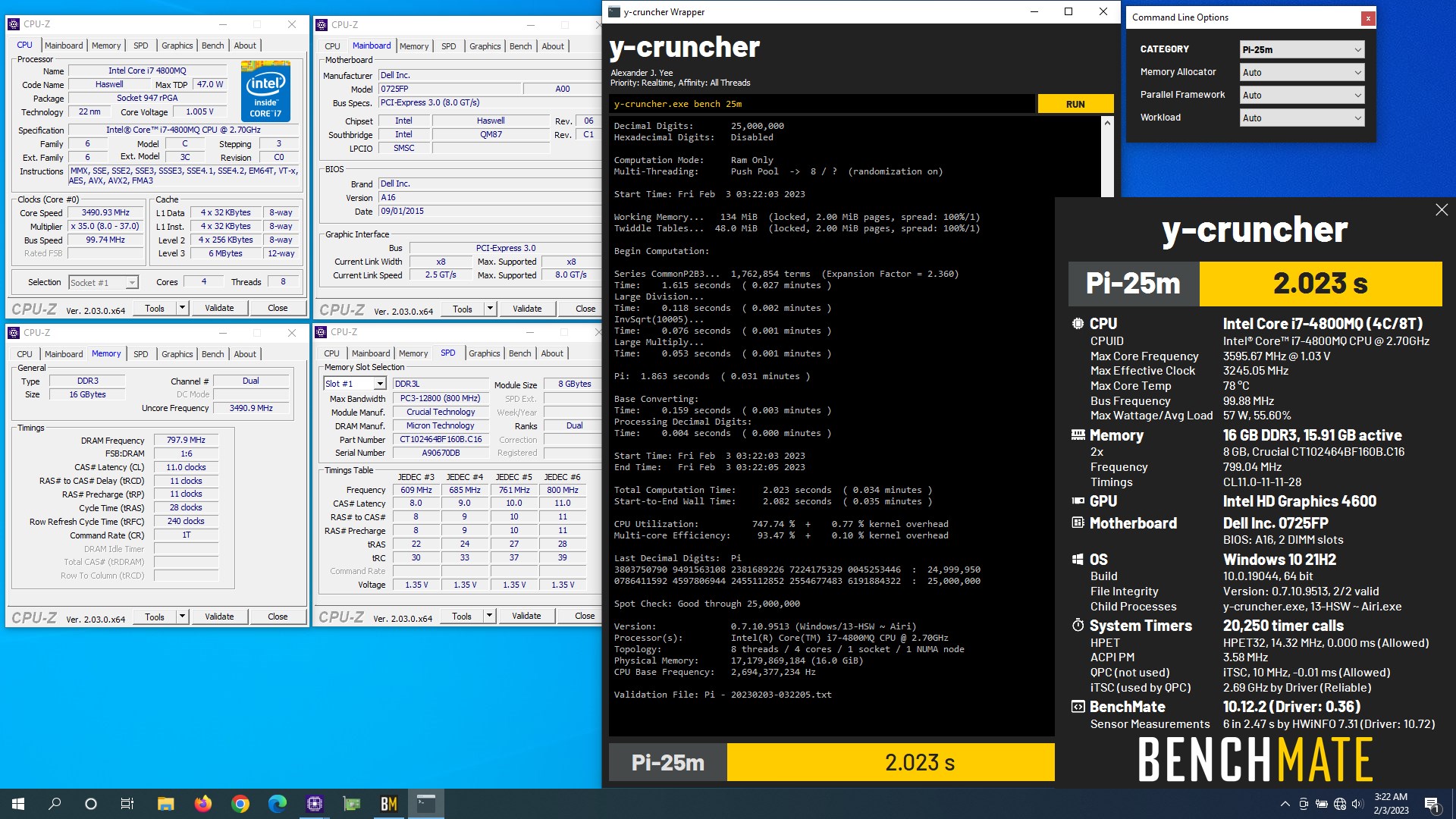Screen dimensions: 1456x819
Task: Select About tab in Memory CPU-Z window
Action: click(x=244, y=354)
